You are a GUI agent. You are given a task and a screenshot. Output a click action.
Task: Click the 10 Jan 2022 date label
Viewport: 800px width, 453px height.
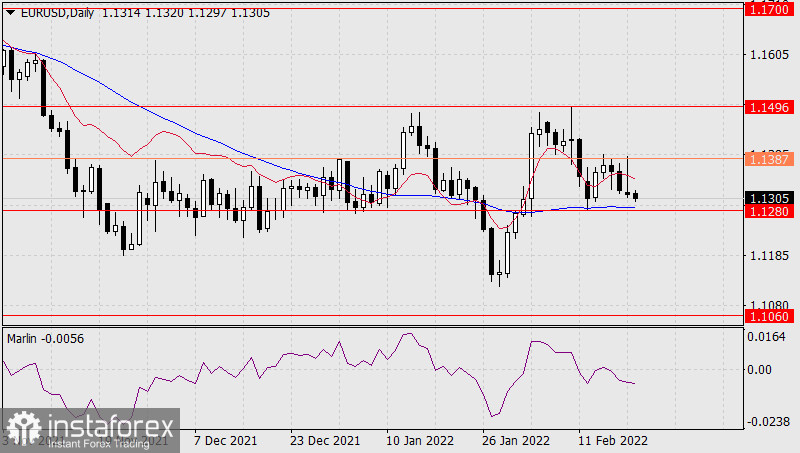418,440
